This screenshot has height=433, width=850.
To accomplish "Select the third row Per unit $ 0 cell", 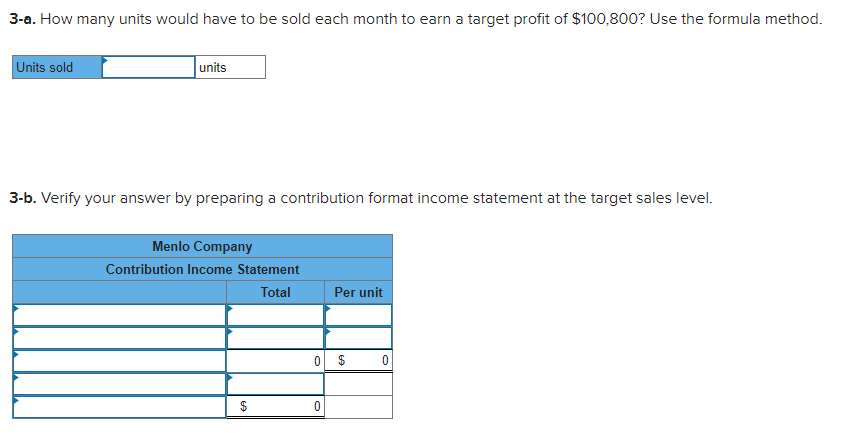I will click(358, 360).
